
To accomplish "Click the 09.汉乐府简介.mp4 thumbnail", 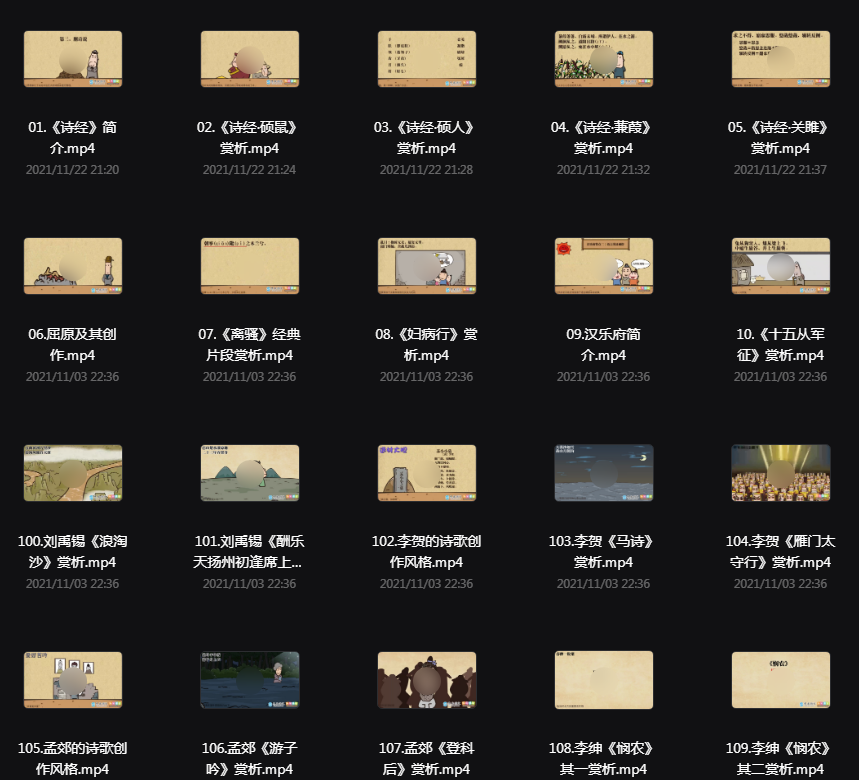I will 604,266.
